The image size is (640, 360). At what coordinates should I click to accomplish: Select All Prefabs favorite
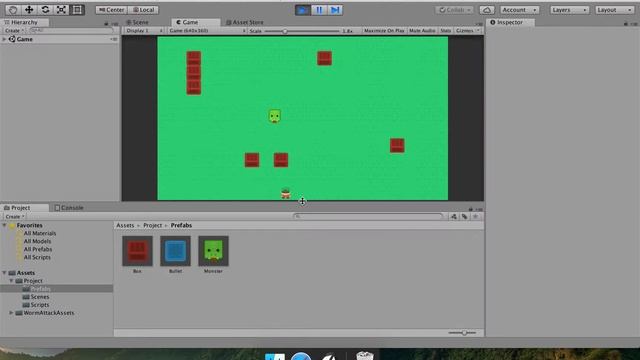pyautogui.click(x=38, y=249)
